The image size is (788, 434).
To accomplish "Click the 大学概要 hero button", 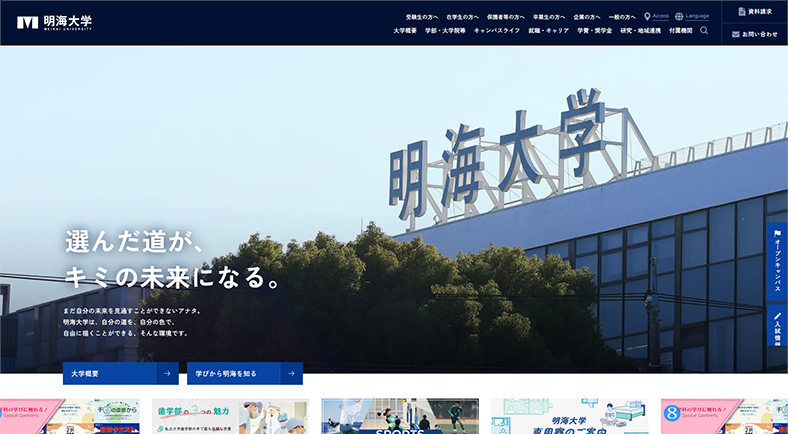I will click(x=121, y=374).
